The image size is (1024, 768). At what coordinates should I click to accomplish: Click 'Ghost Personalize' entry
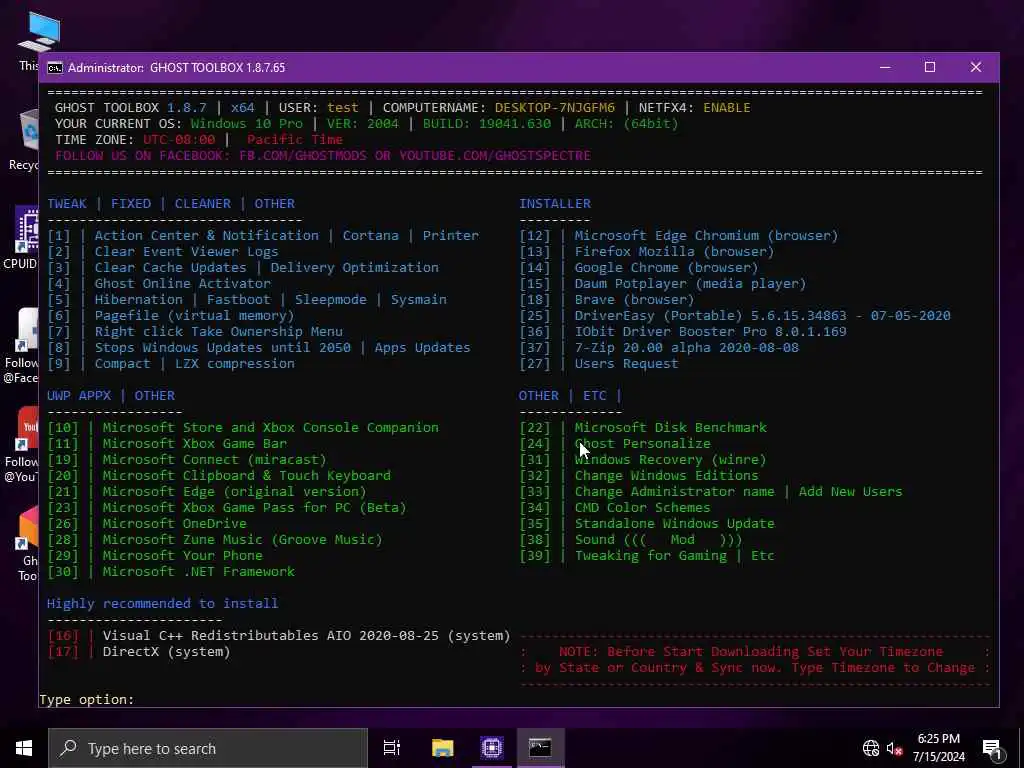point(643,443)
